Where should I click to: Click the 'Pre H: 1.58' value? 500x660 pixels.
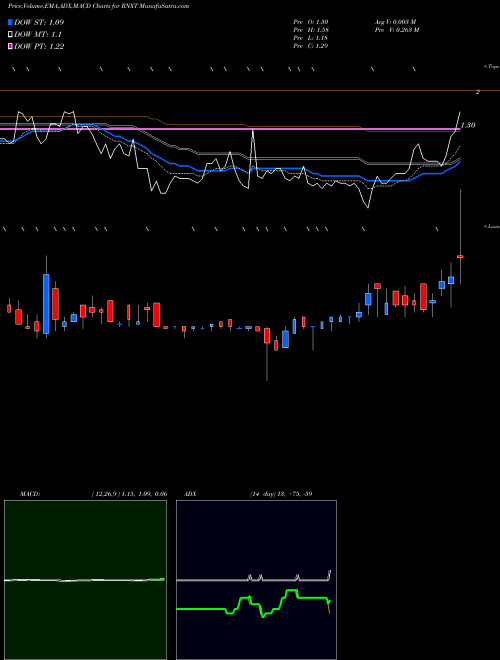tap(311, 30)
